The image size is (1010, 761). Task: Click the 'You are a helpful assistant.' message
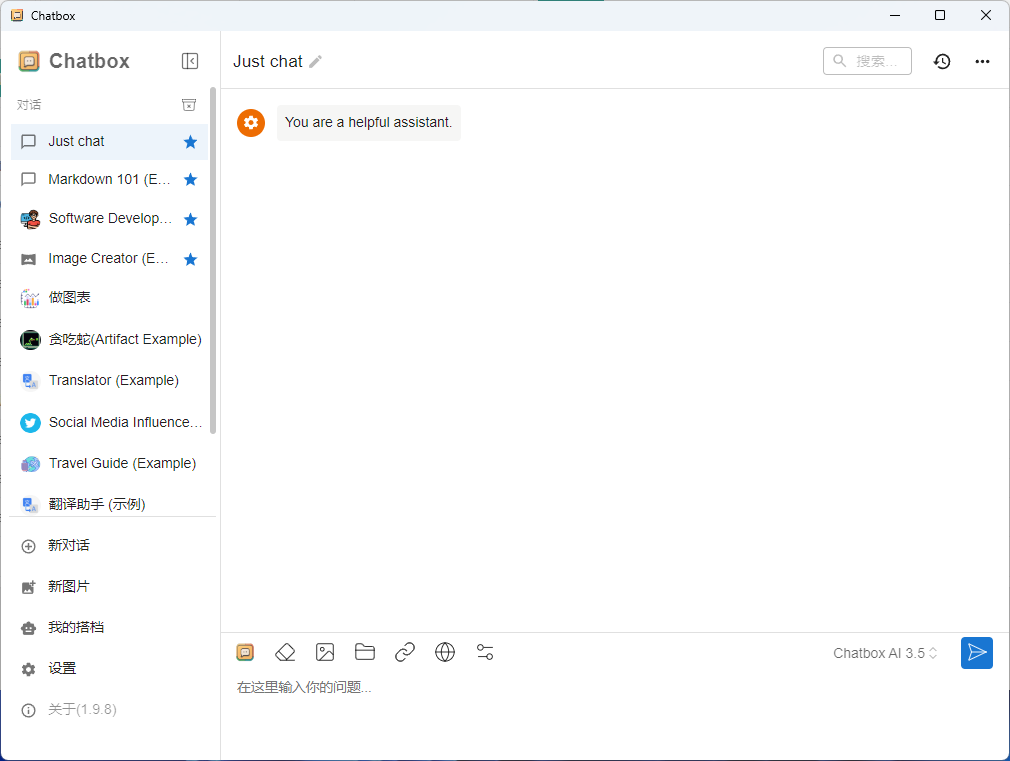pos(368,122)
